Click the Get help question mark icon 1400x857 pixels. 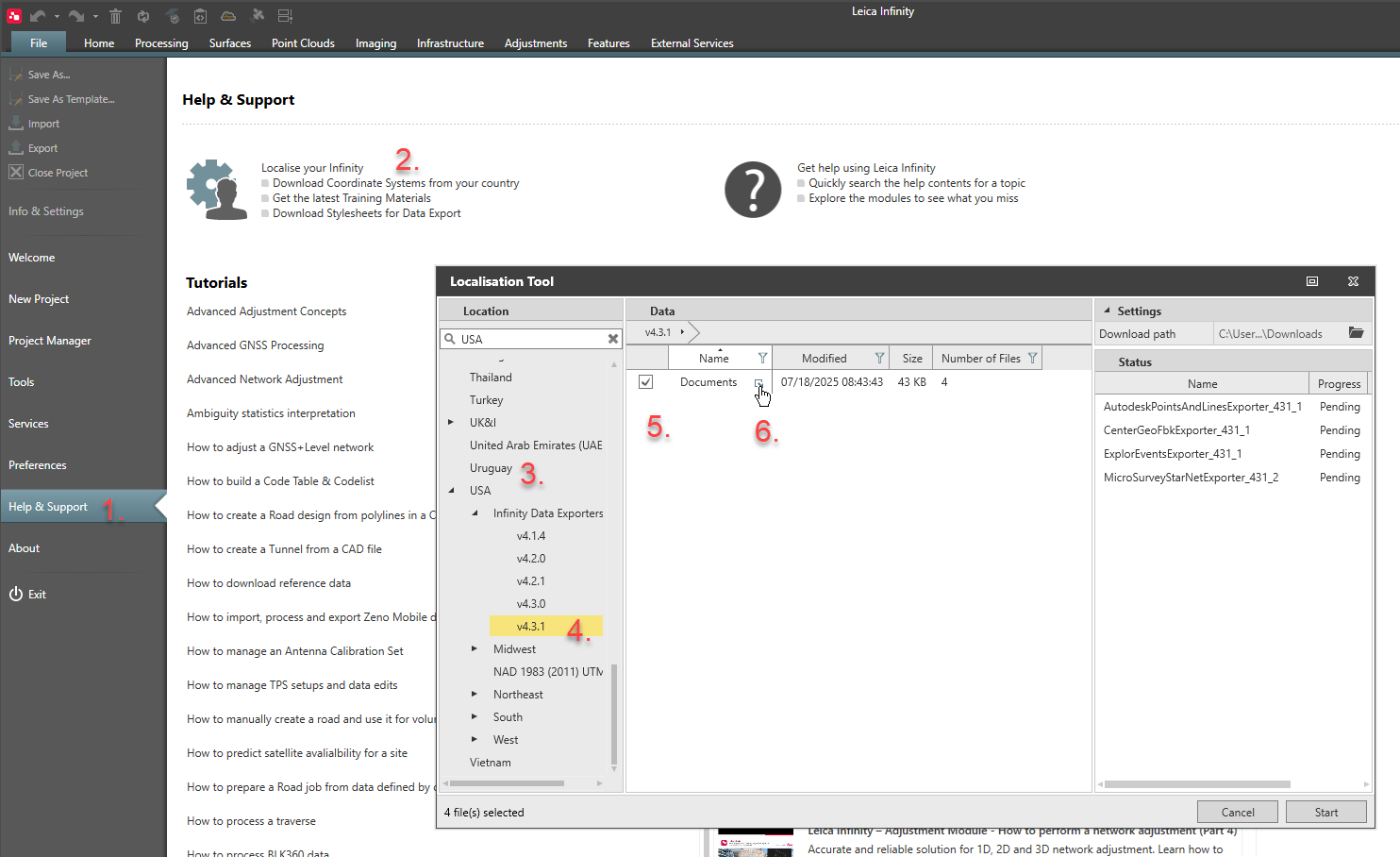[x=752, y=190]
